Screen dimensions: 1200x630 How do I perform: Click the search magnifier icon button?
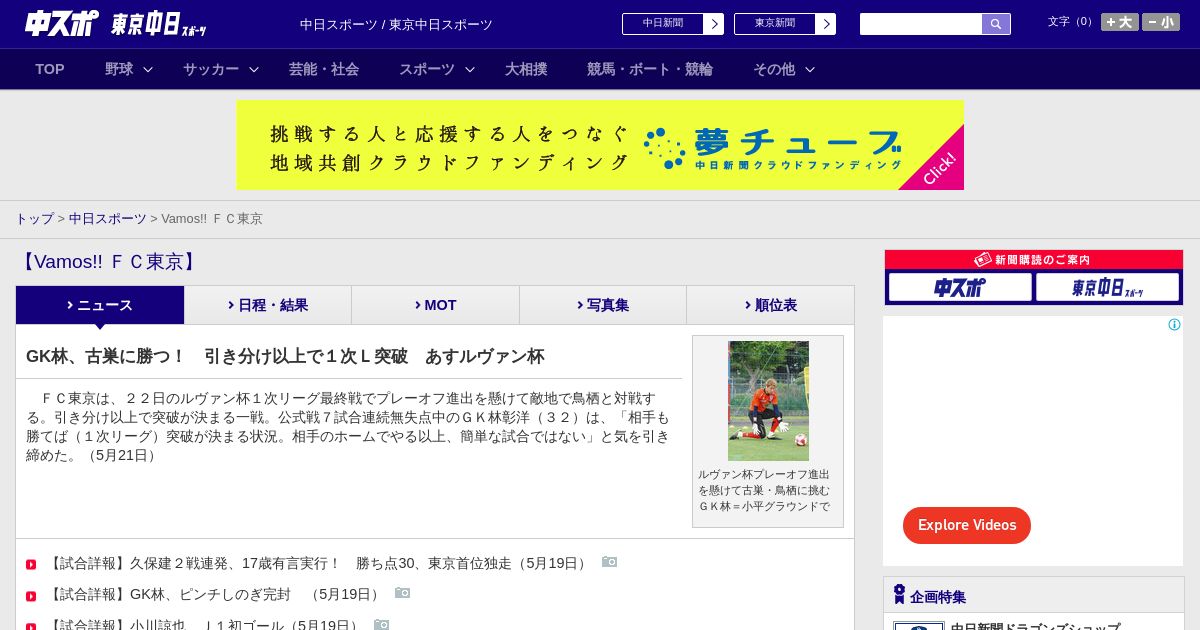point(996,24)
